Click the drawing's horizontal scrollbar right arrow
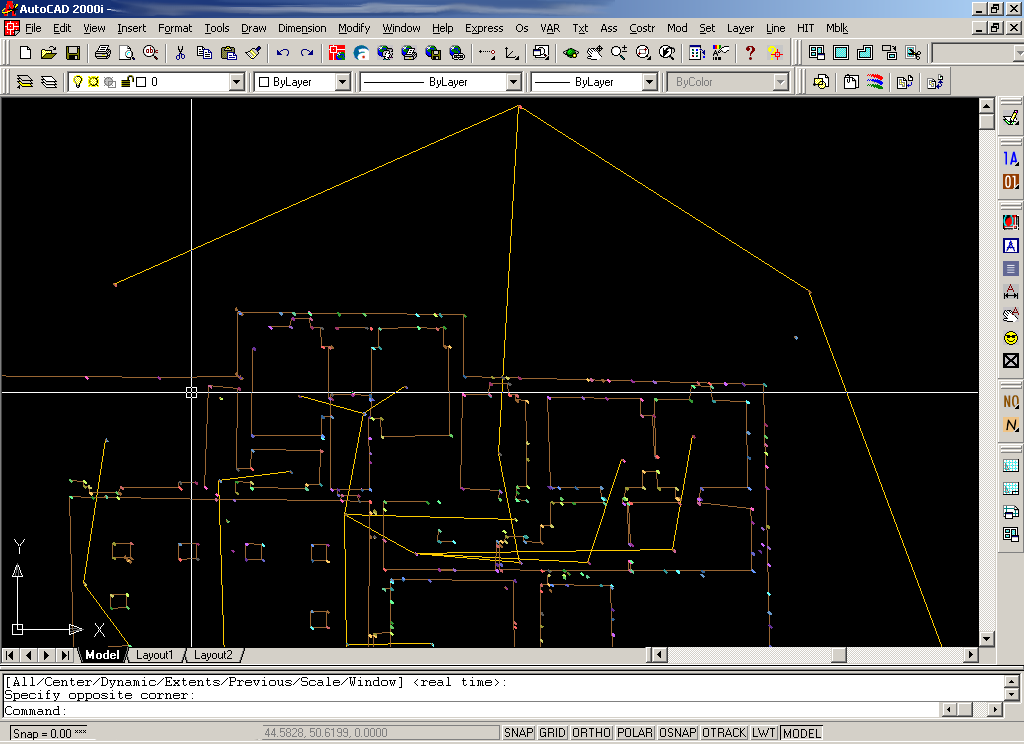Screen dimensions: 1024x744 pos(971,655)
